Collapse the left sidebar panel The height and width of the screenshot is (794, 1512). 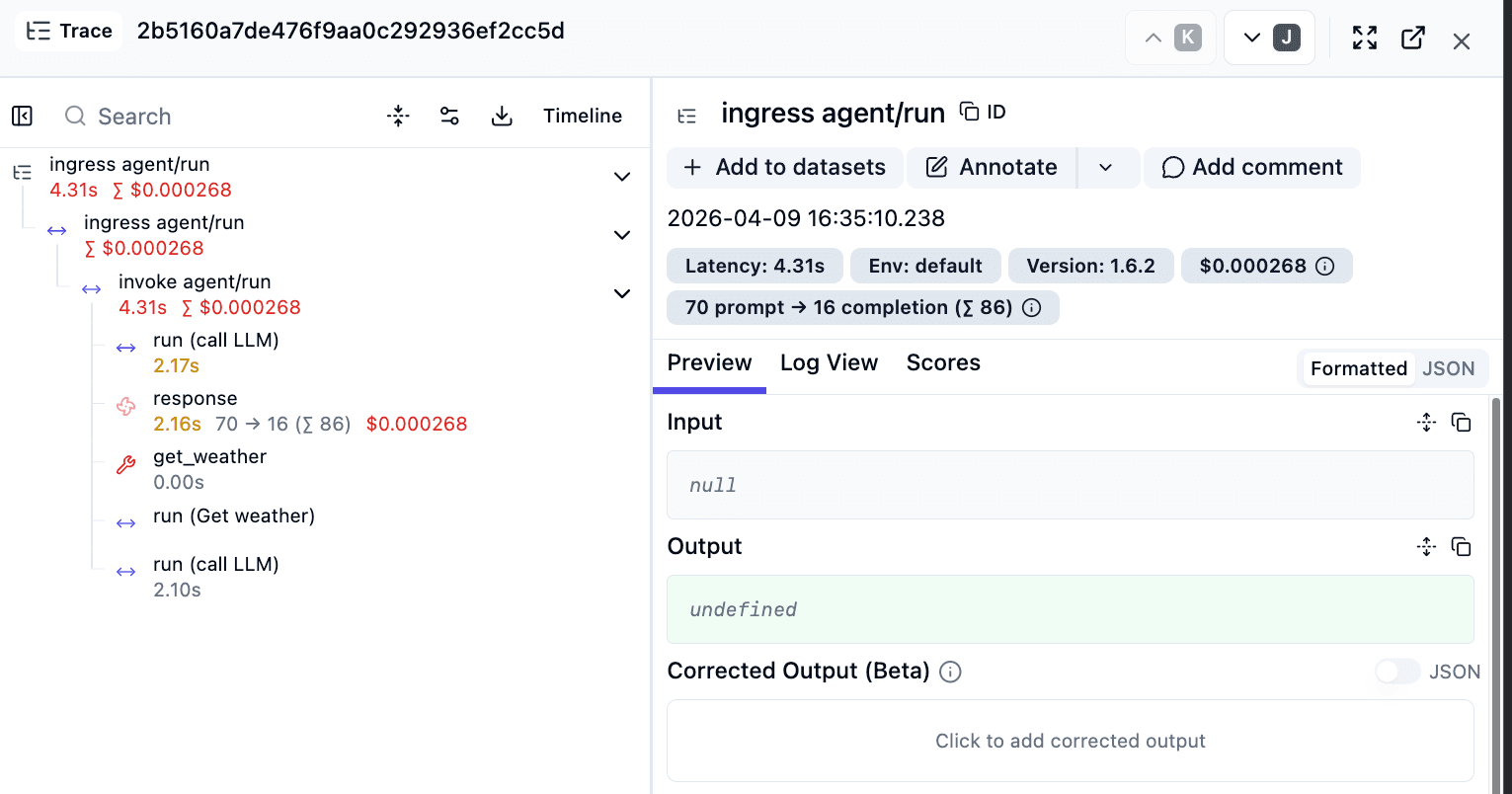click(22, 116)
